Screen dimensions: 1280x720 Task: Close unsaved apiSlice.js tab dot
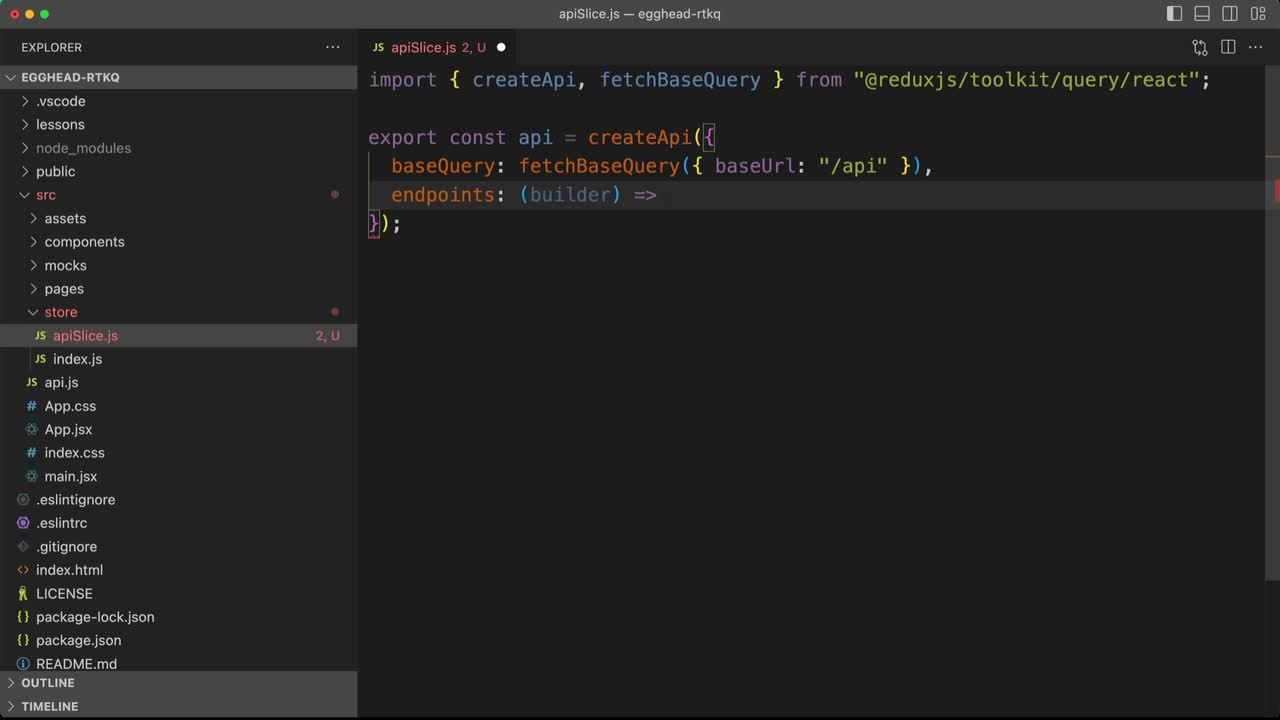point(501,47)
